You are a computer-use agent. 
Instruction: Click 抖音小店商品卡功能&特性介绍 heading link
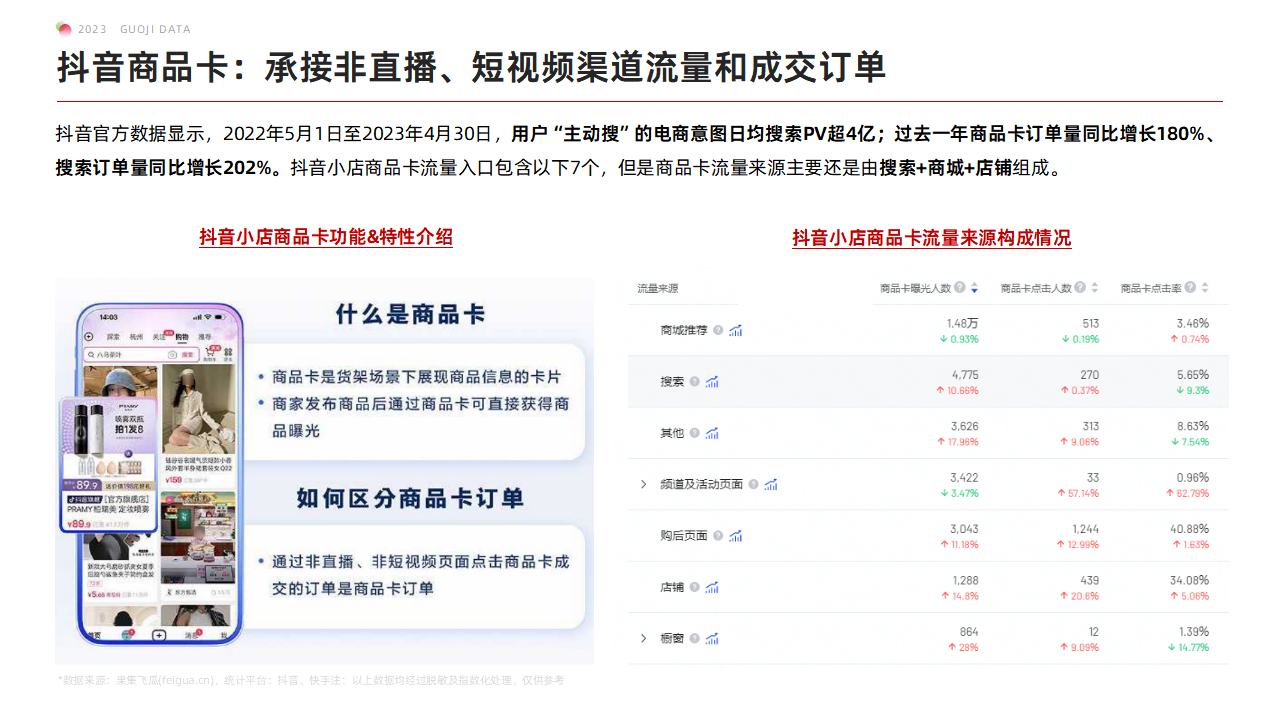coord(326,237)
